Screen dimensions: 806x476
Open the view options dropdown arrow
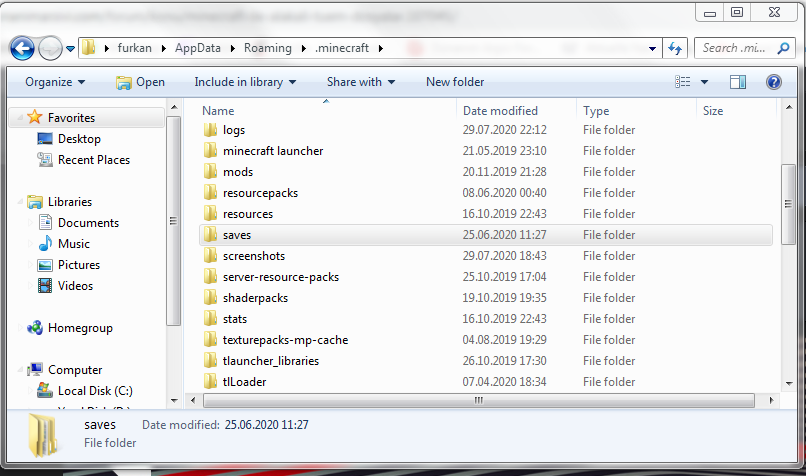point(704,82)
